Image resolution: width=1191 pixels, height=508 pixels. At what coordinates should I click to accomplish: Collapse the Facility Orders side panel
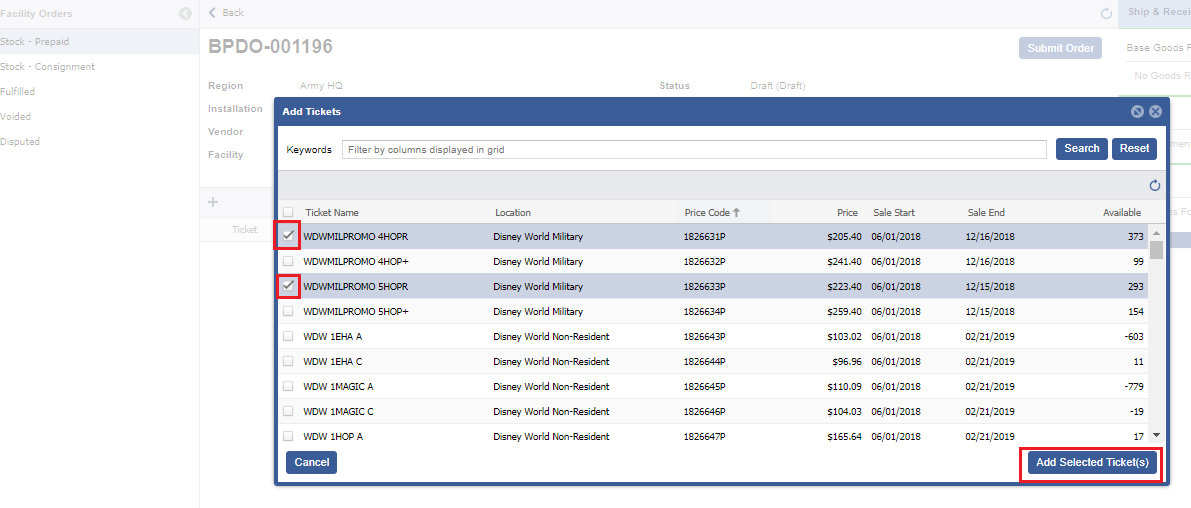click(185, 14)
